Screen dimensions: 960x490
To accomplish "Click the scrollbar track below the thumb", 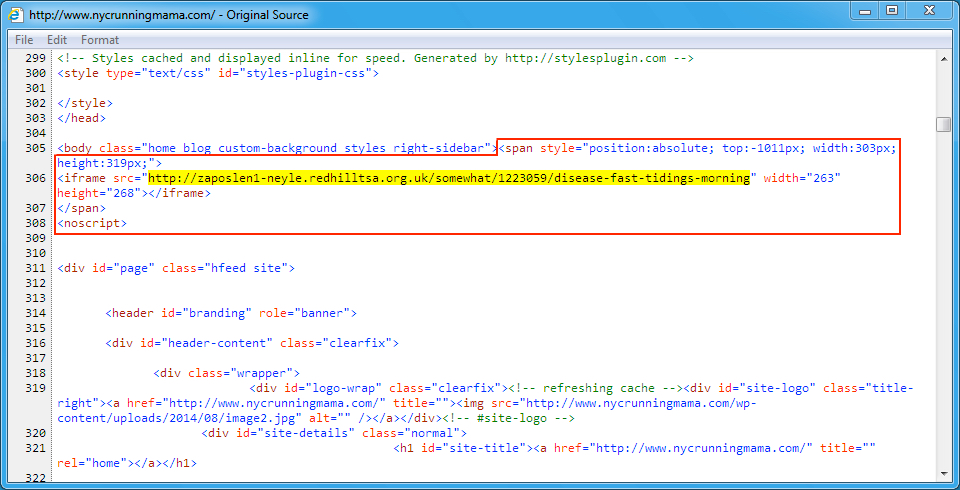I will click(x=943, y=300).
